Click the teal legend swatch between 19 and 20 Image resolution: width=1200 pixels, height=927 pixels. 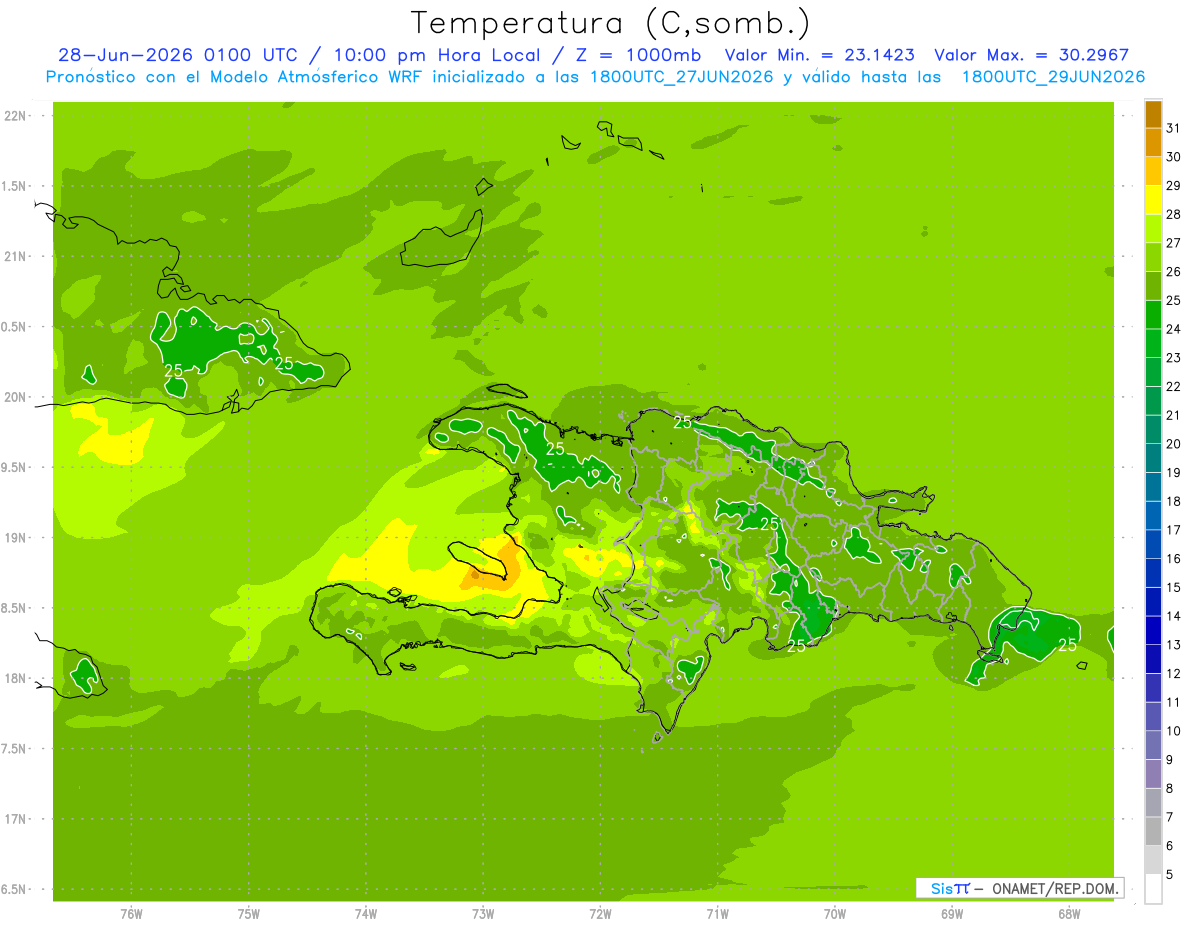[x=1153, y=458]
